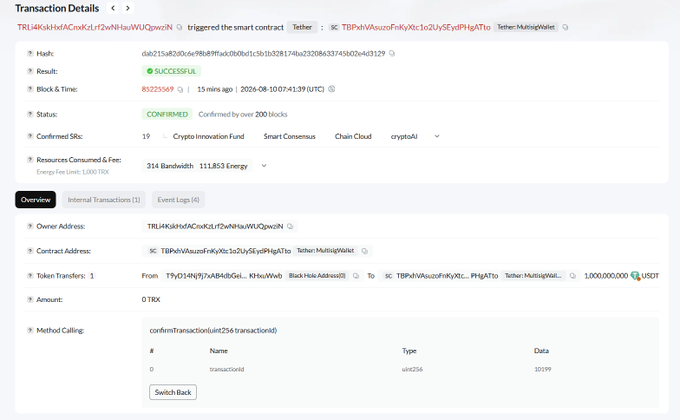Screen dimensions: 680x420
Task: Click the Tether contract tag
Action: 302,27
